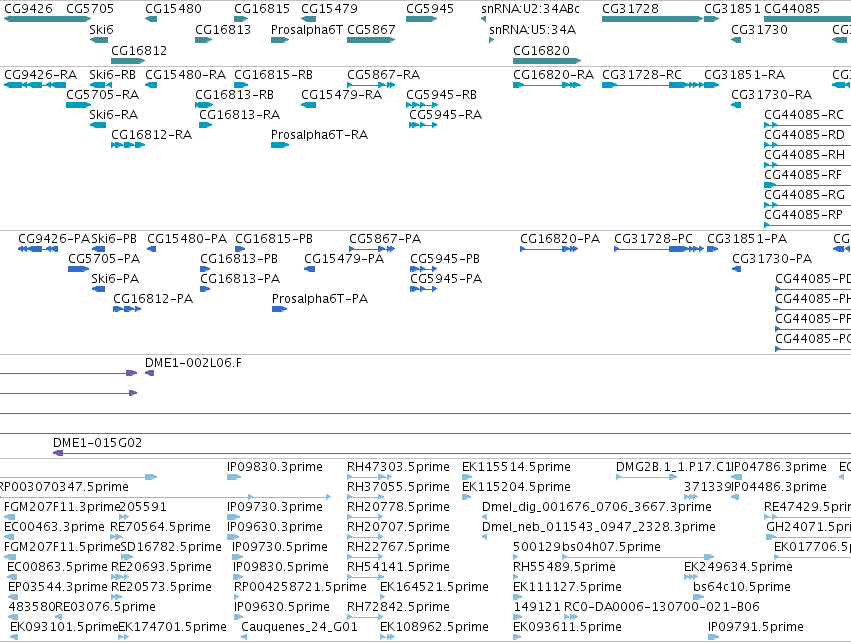This screenshot has width=851, height=642.
Task: Click the CG5867-RA transcript label
Action: point(384,75)
